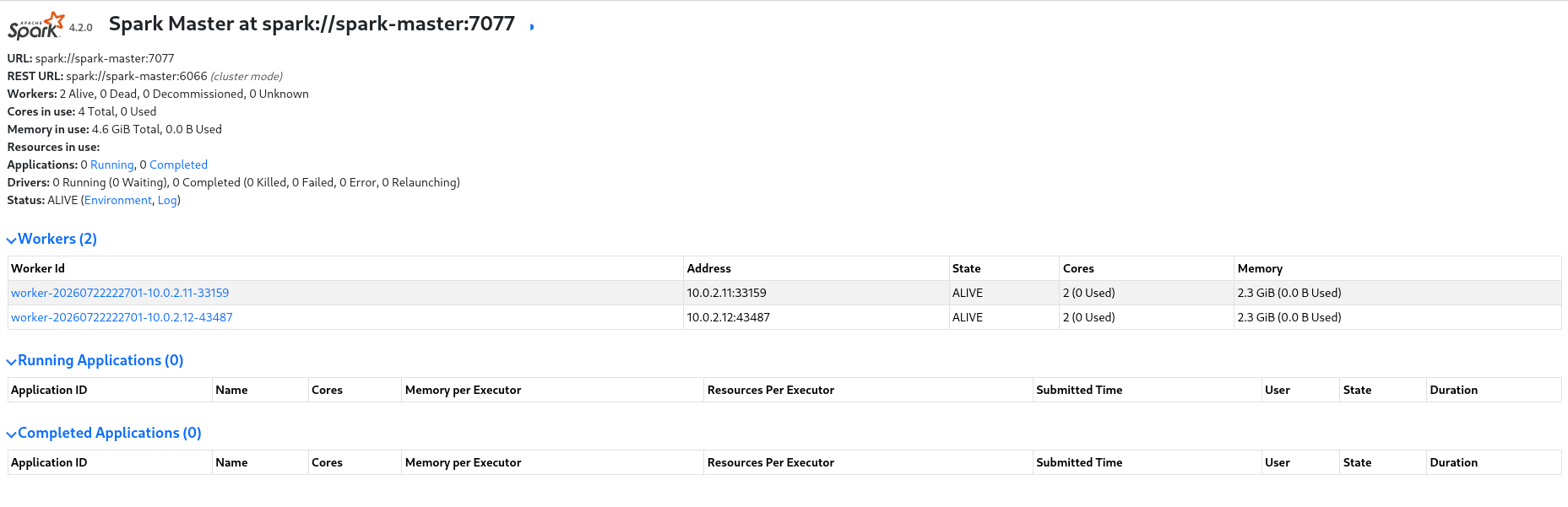
Task: Collapse the Running Applications (0) section
Action: (x=95, y=360)
